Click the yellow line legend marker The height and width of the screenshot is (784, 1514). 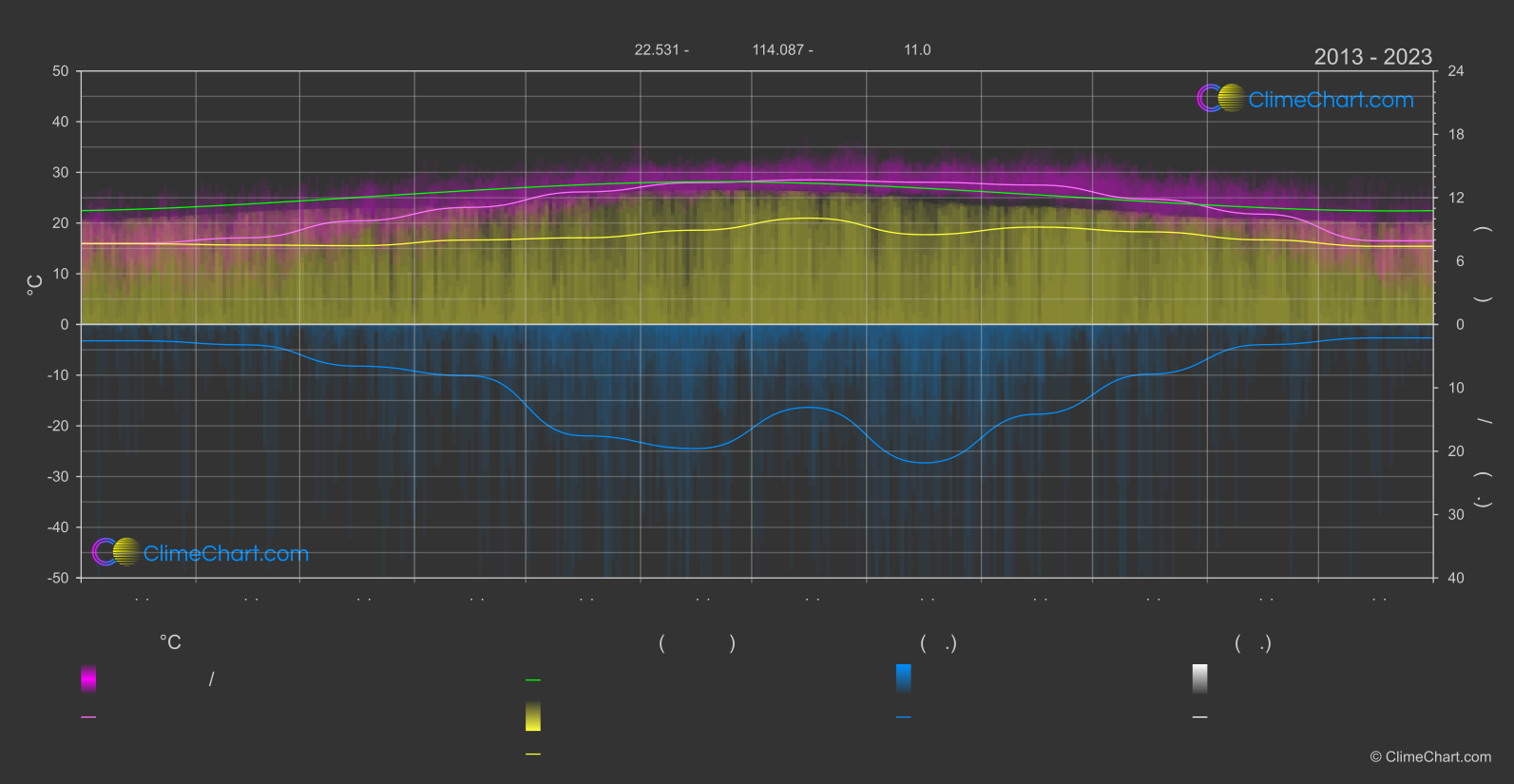pyautogui.click(x=533, y=754)
